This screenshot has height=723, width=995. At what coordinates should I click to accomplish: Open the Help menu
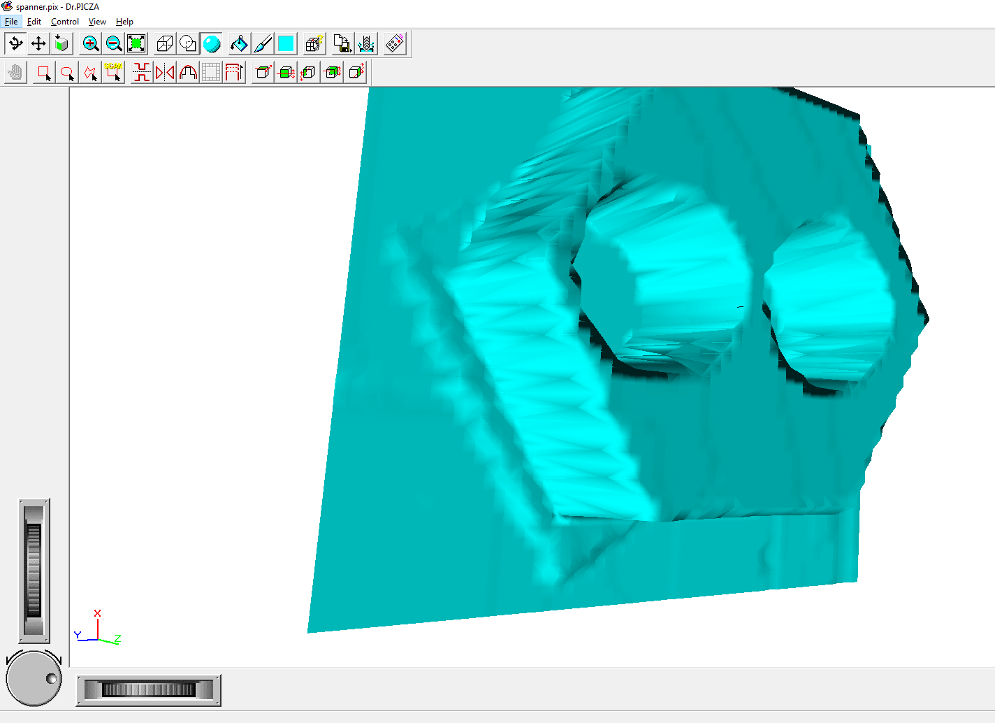click(124, 22)
